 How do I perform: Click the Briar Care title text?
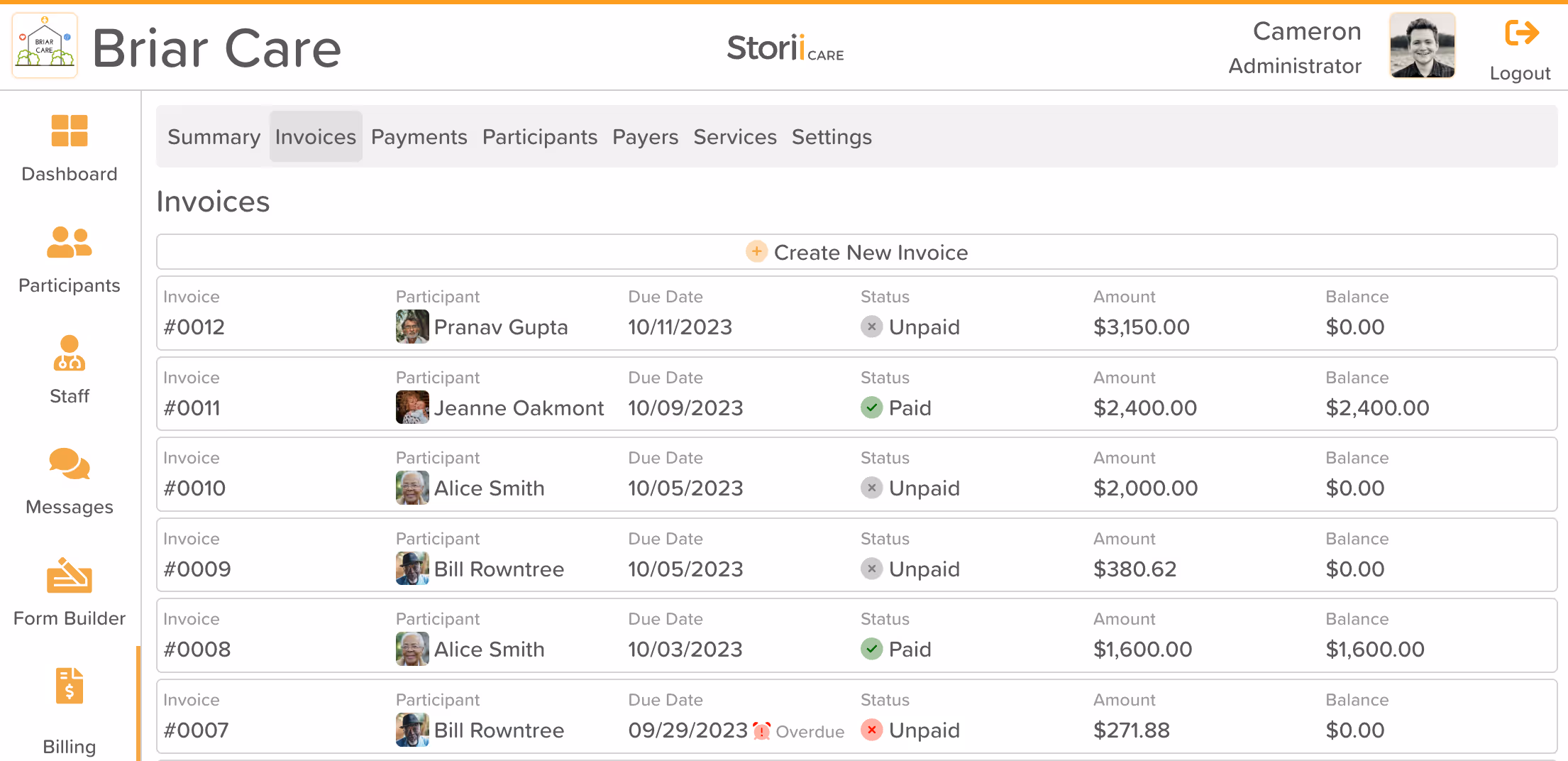click(217, 48)
